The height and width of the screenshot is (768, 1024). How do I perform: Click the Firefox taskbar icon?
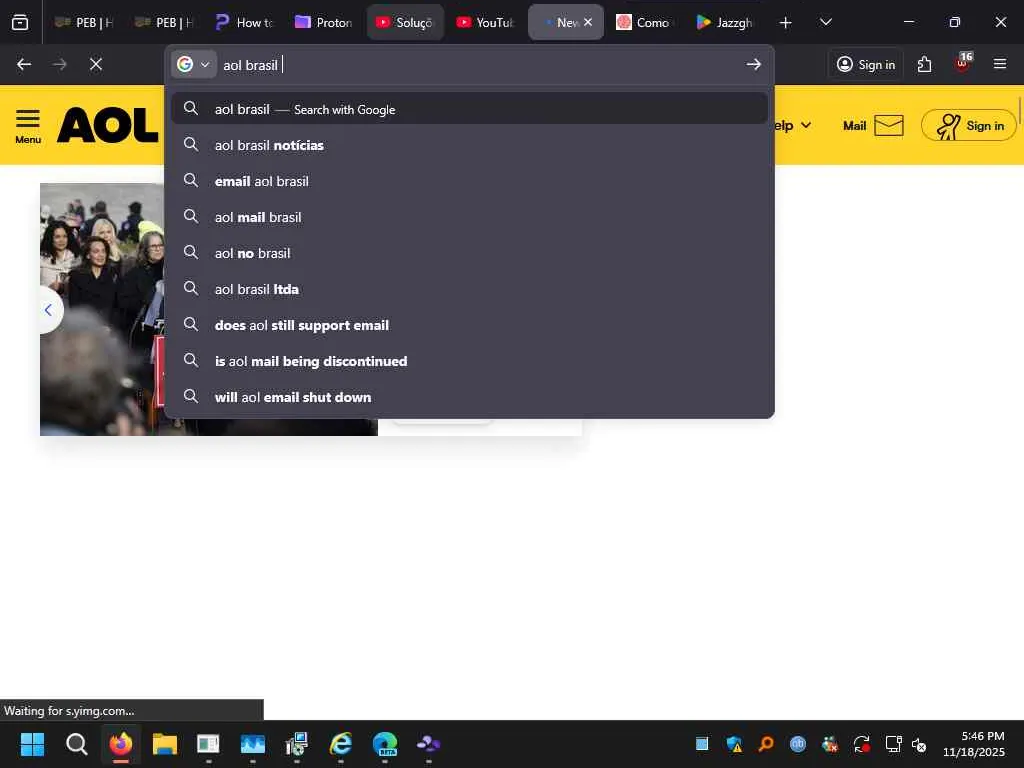coord(121,744)
